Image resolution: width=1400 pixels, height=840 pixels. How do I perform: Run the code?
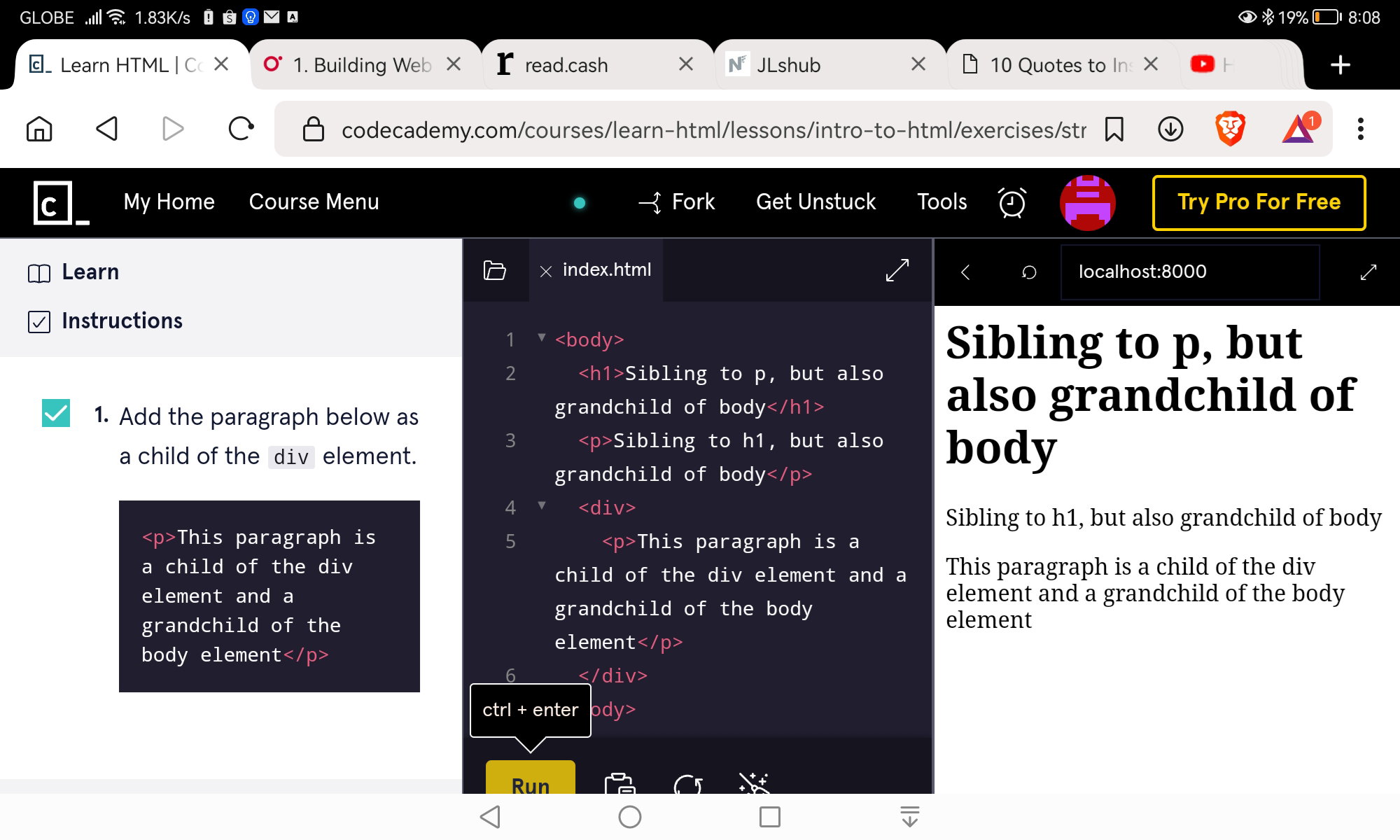click(x=531, y=778)
